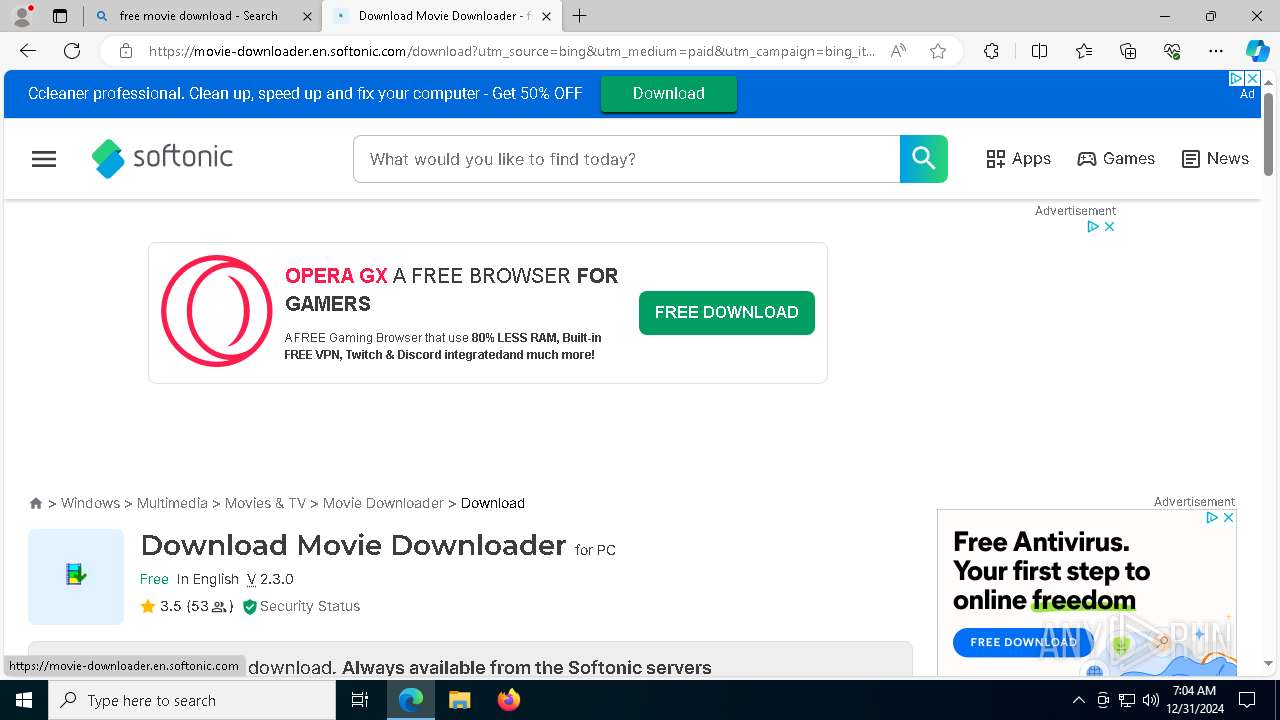1280x720 pixels.
Task: Click the page vertical scrollbar thumb
Action: [x=1268, y=135]
